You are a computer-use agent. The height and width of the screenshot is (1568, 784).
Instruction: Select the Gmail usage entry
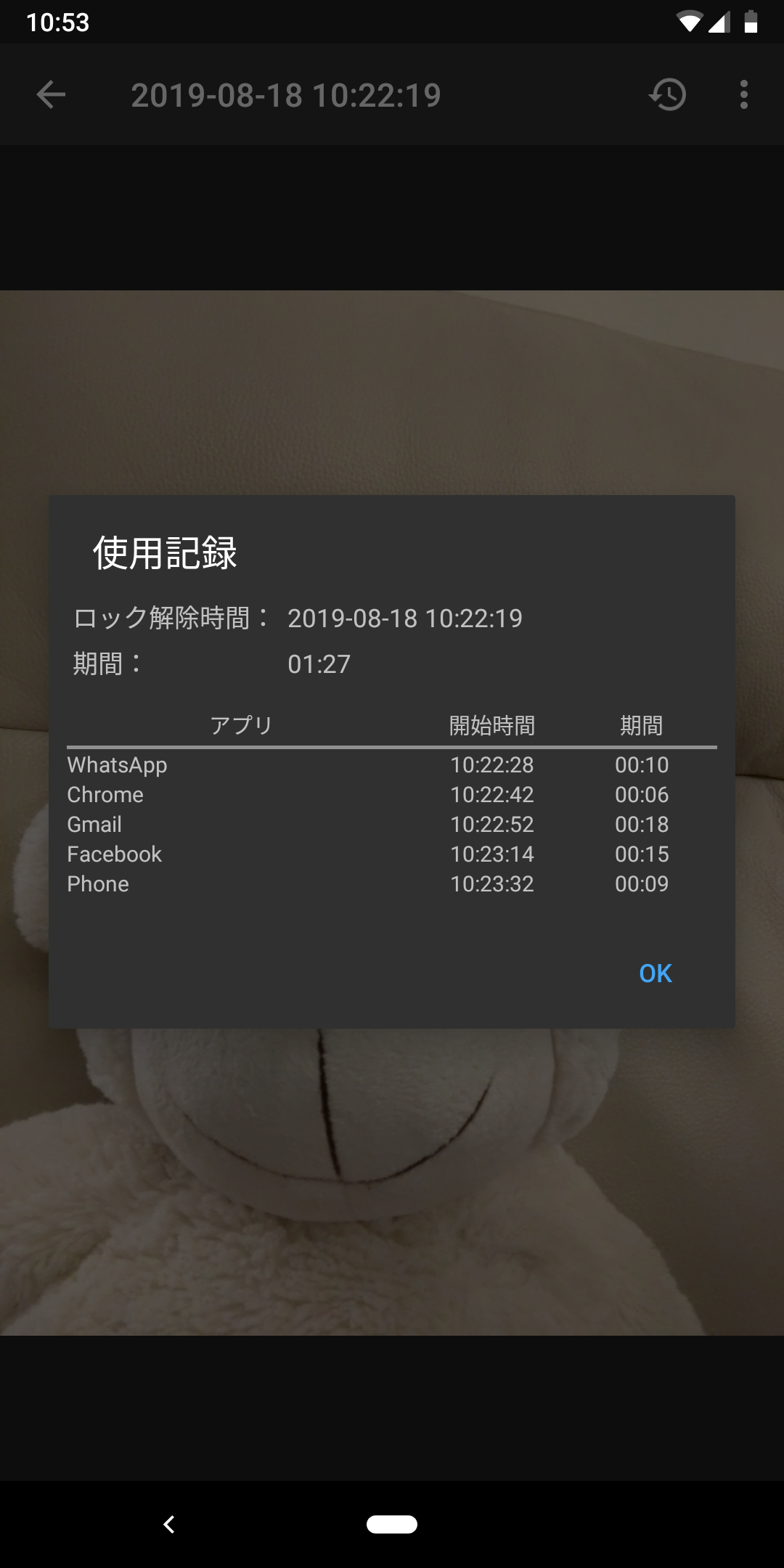pos(392,825)
